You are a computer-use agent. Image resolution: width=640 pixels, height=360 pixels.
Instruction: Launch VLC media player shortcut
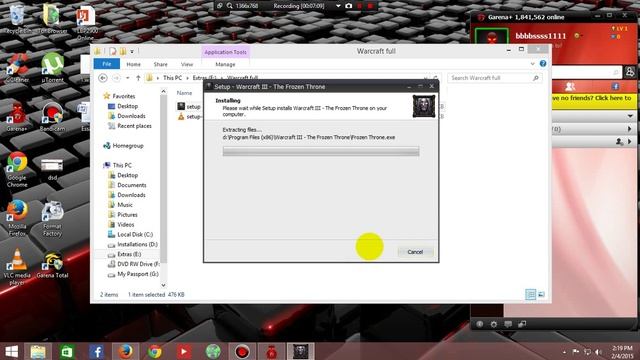coord(17,267)
